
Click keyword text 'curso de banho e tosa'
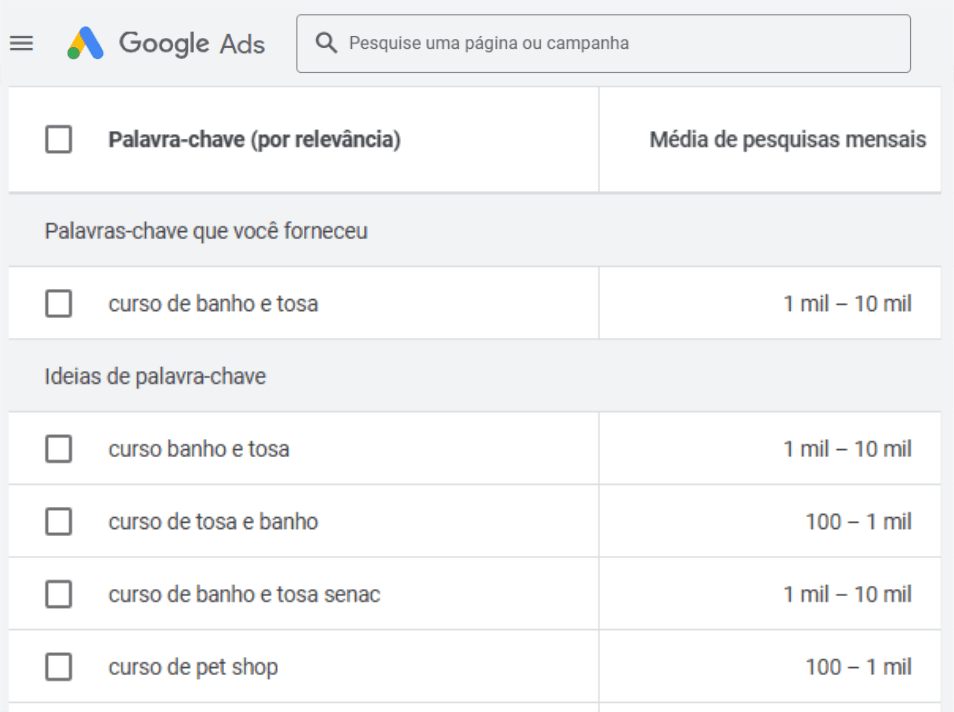coord(213,303)
